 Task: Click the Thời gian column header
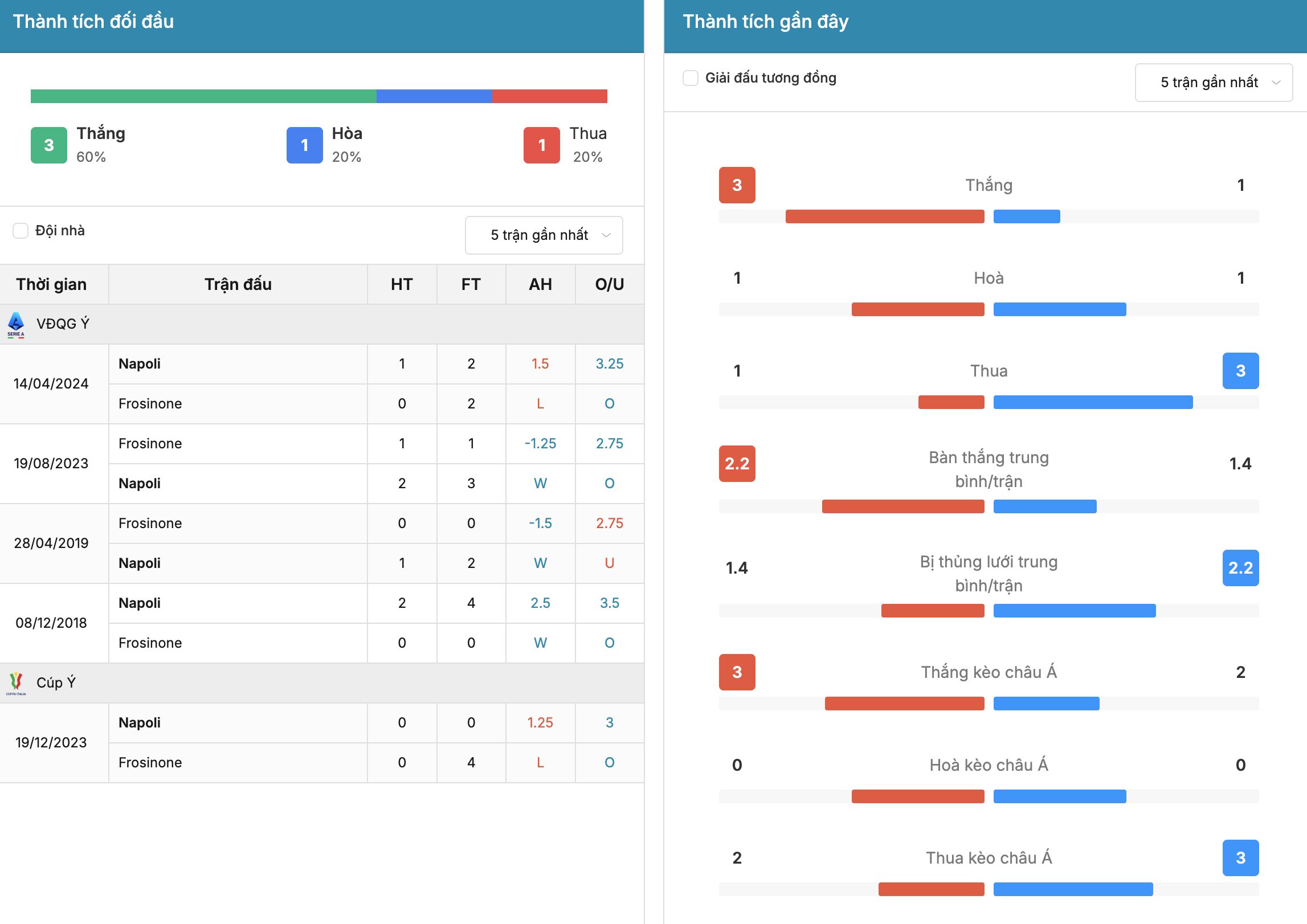51,284
